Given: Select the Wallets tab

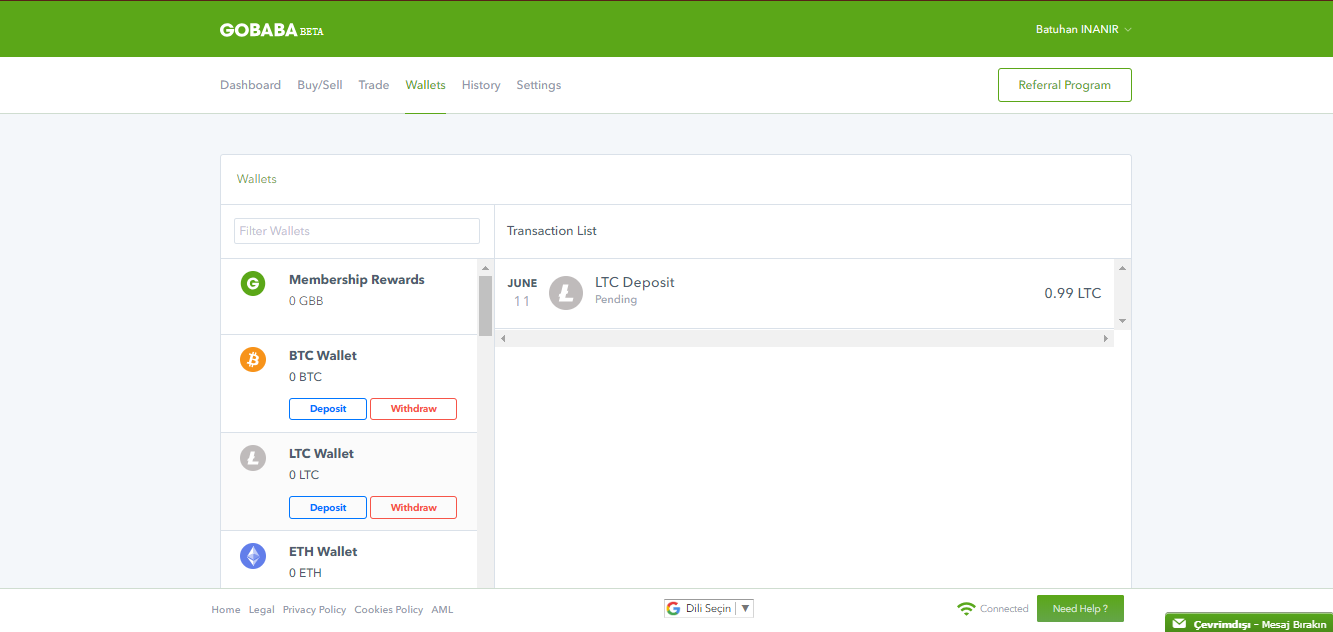Looking at the screenshot, I should click(x=425, y=85).
